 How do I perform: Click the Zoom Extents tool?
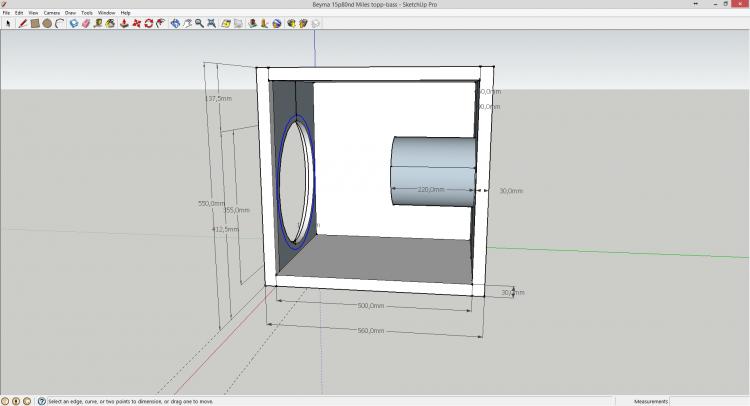[x=211, y=23]
